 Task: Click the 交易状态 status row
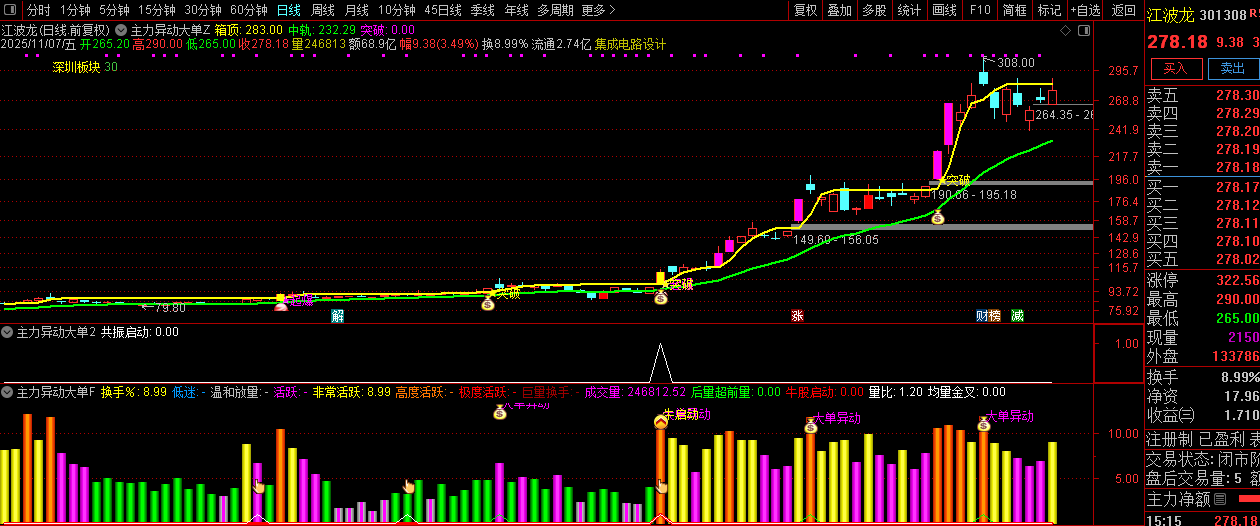coord(1203,459)
